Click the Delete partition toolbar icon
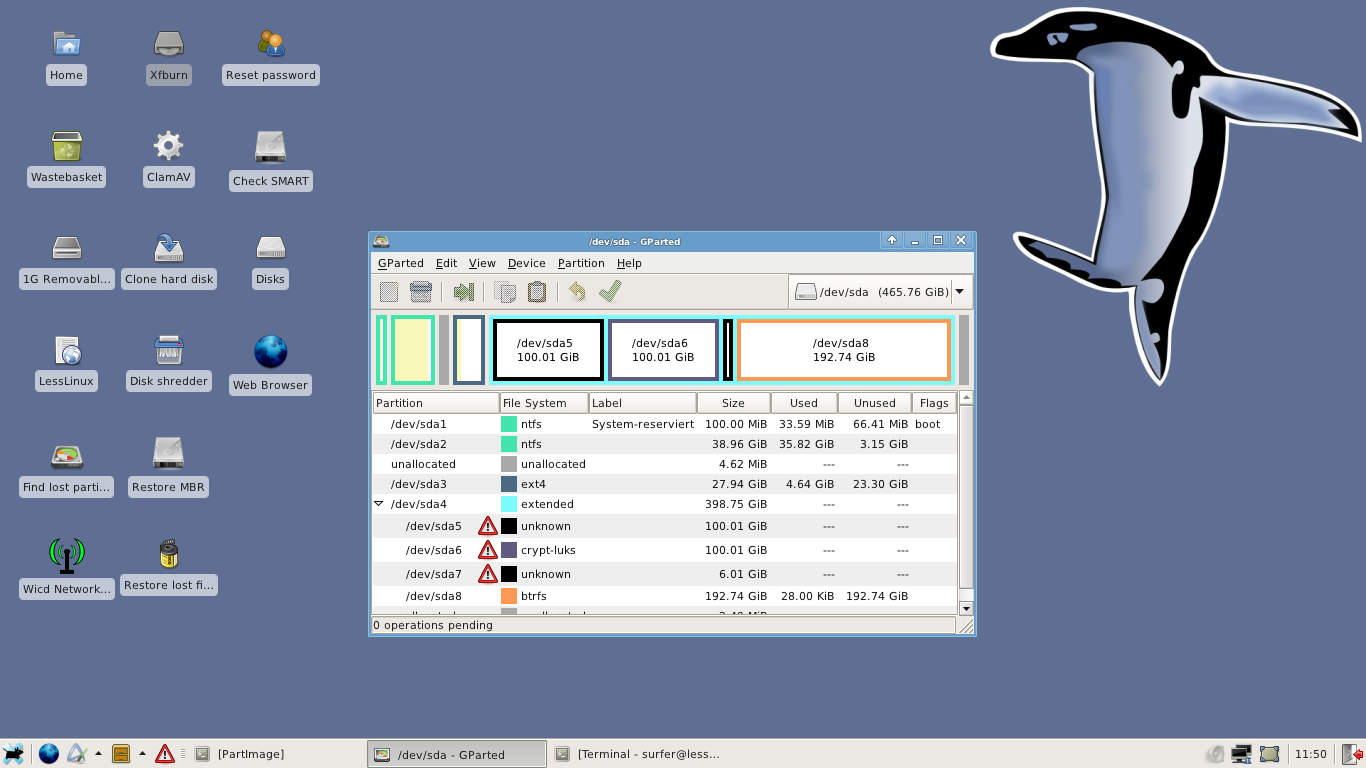Image resolution: width=1366 pixels, height=768 pixels. pos(421,292)
